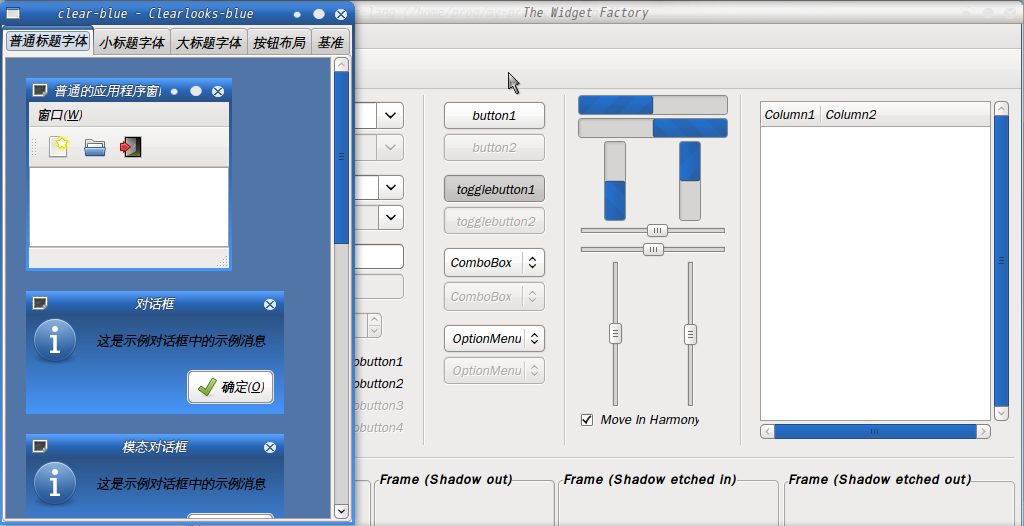Click the left vertical progress bar
Viewport: 1024px width, 526px height.
point(615,181)
